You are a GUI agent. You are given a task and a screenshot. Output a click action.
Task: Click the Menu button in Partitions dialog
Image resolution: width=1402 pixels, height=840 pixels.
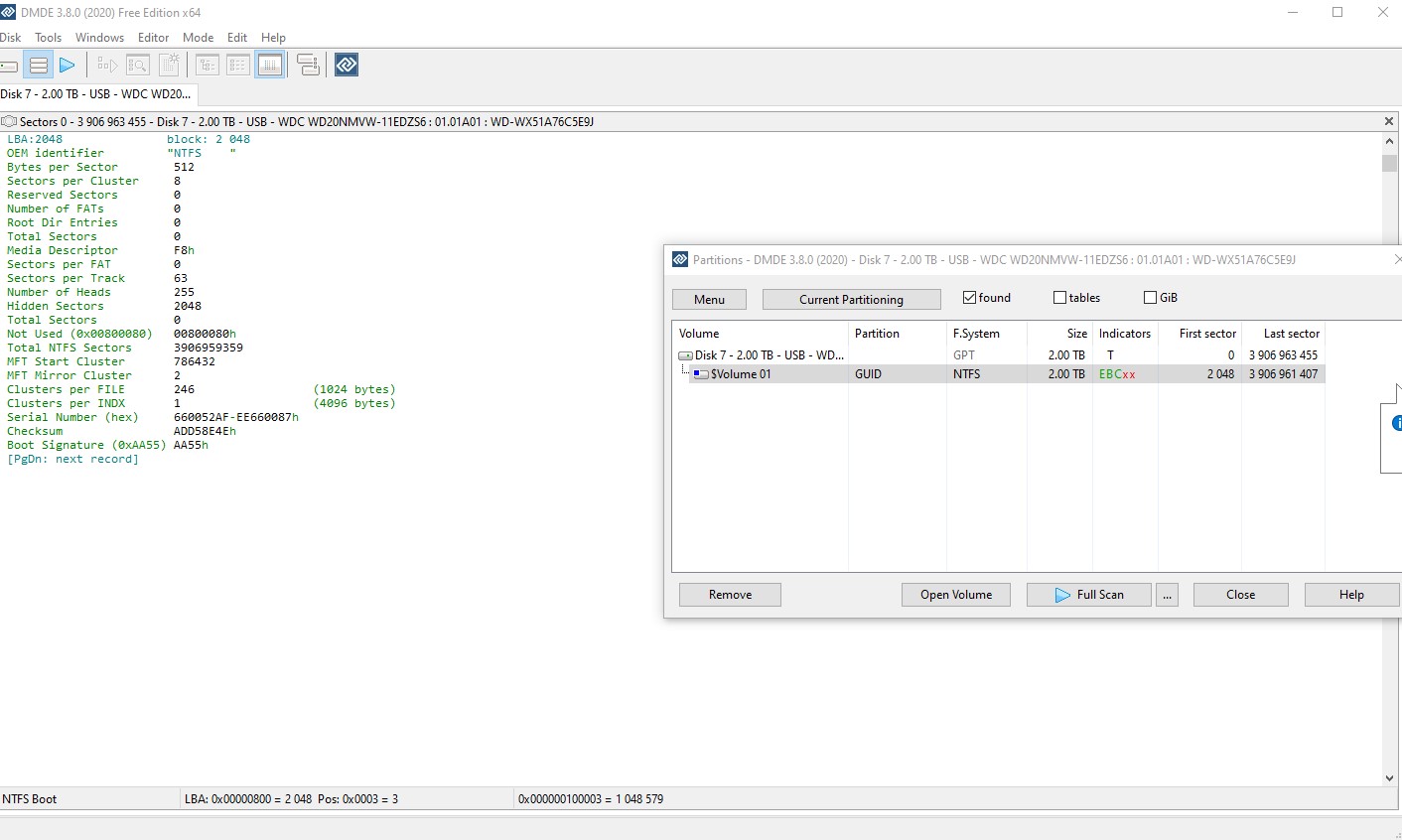(x=709, y=299)
